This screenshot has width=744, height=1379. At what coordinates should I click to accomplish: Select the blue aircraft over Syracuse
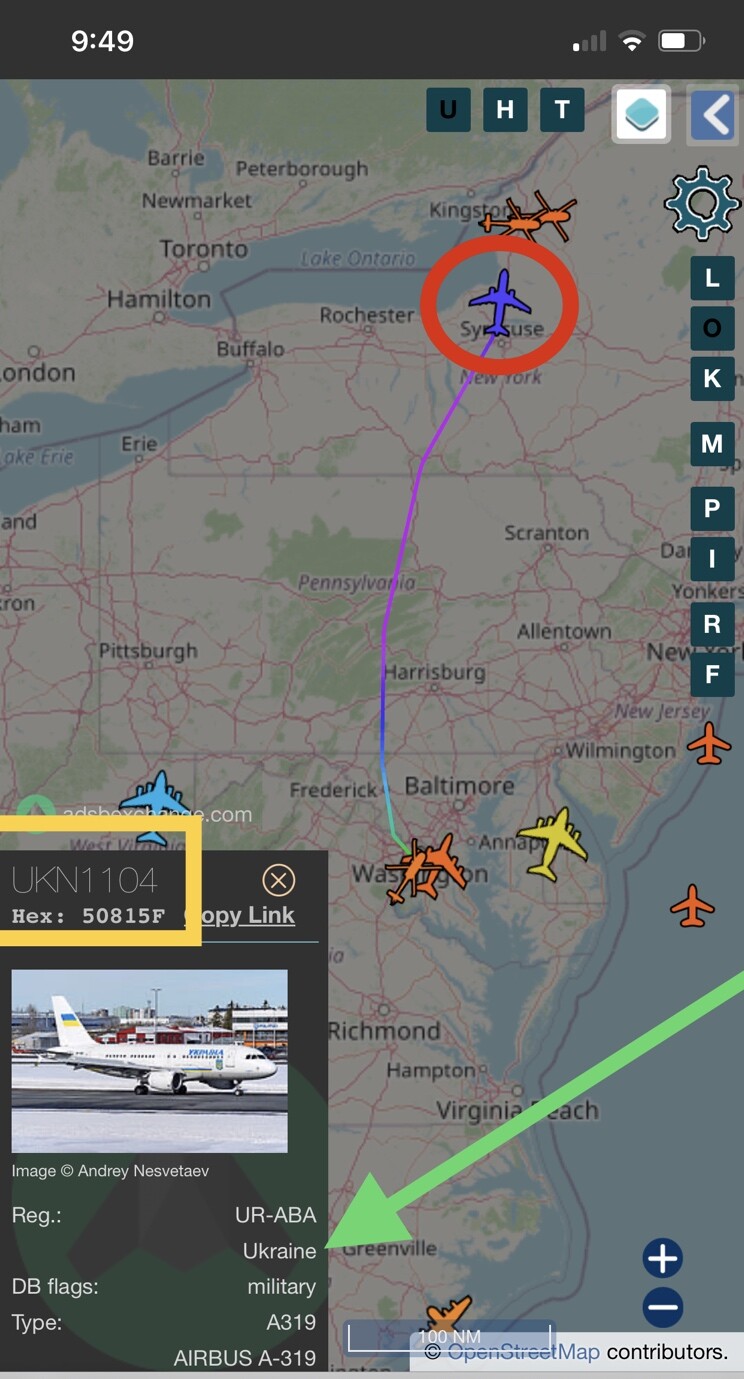(499, 302)
